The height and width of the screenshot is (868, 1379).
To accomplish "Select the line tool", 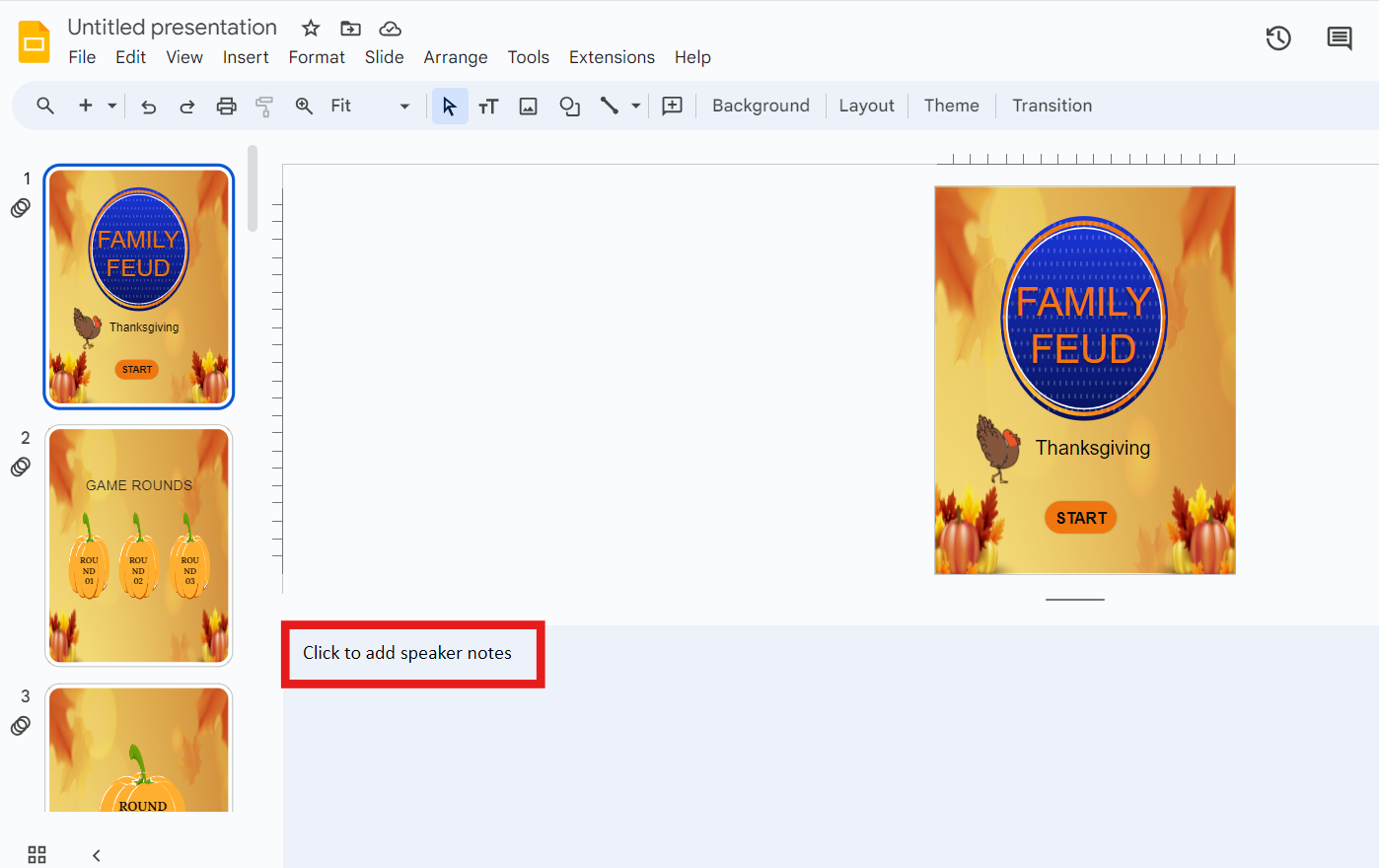I will (610, 106).
